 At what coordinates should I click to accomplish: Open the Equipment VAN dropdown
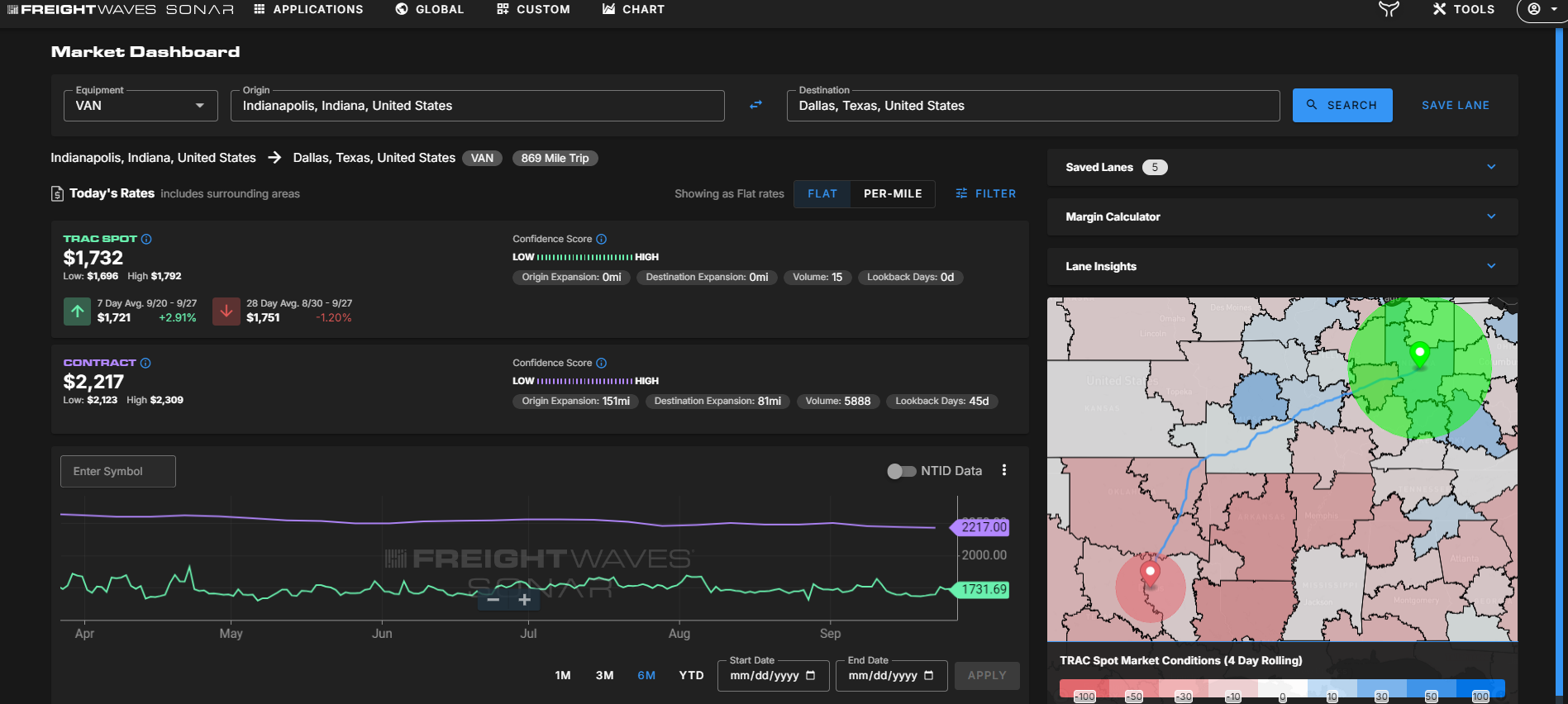pyautogui.click(x=141, y=106)
